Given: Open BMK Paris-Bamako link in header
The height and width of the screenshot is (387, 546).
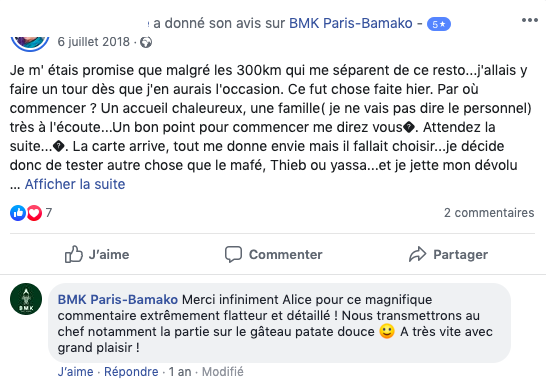Looking at the screenshot, I should point(351,23).
